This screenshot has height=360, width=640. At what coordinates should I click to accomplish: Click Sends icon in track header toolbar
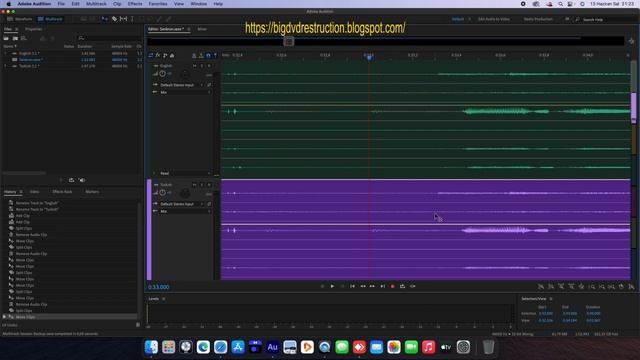pyautogui.click(x=165, y=55)
